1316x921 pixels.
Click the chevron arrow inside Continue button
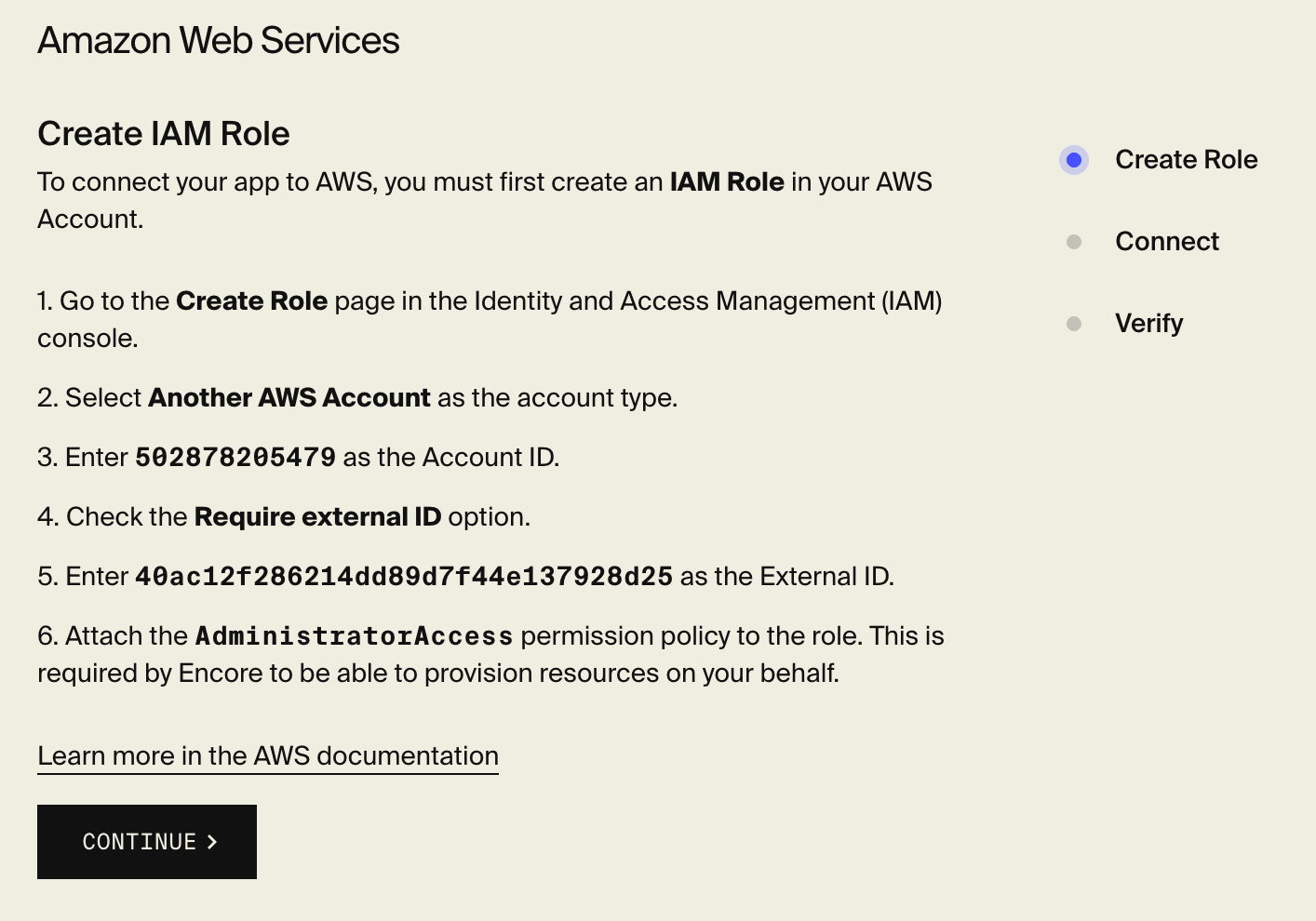tap(211, 842)
